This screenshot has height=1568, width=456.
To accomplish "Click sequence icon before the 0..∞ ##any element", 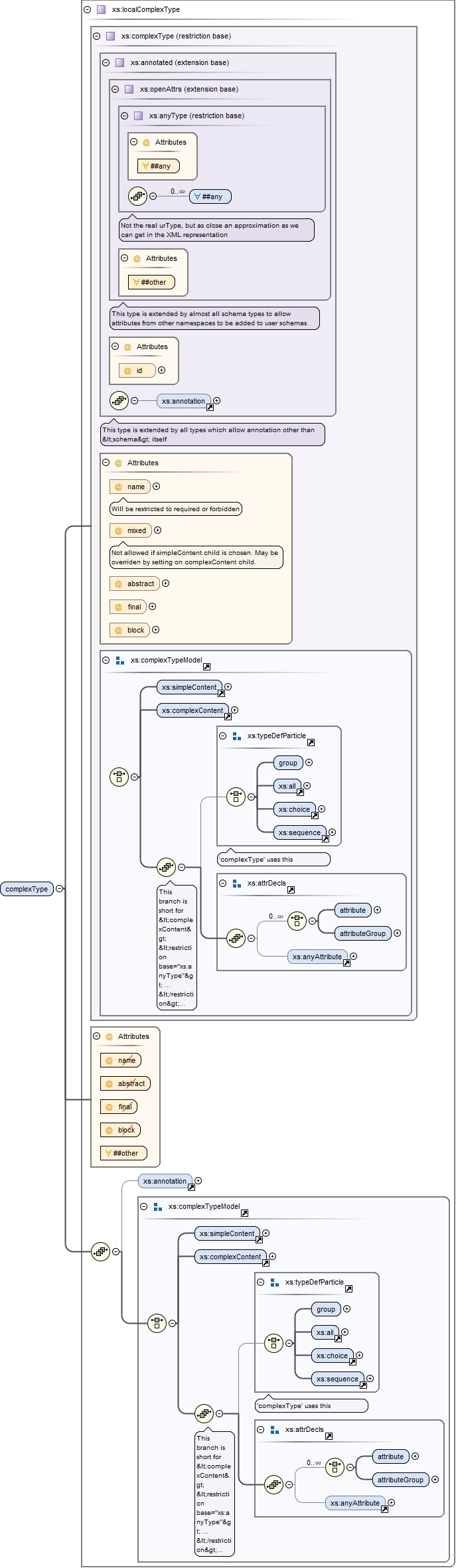I will tap(137, 196).
